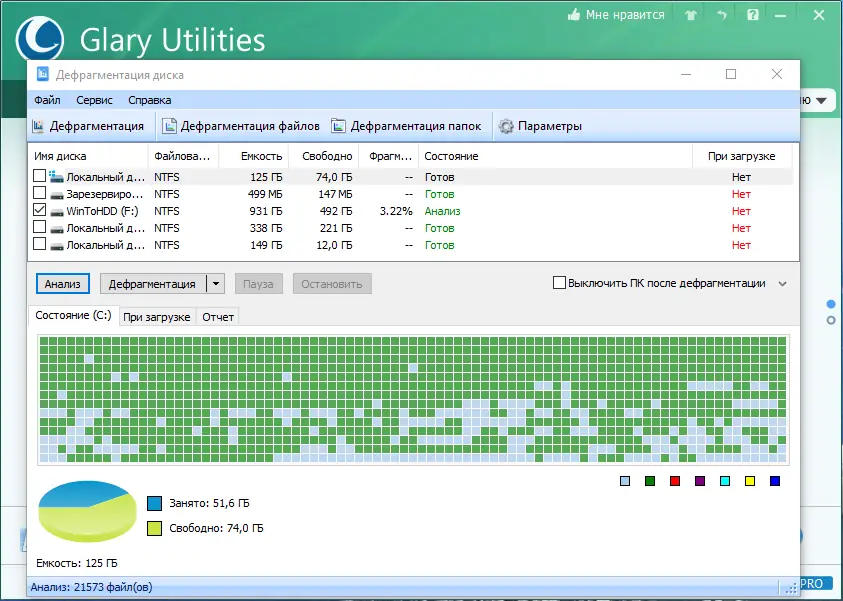Click the disk defrag window title icon

(42, 74)
